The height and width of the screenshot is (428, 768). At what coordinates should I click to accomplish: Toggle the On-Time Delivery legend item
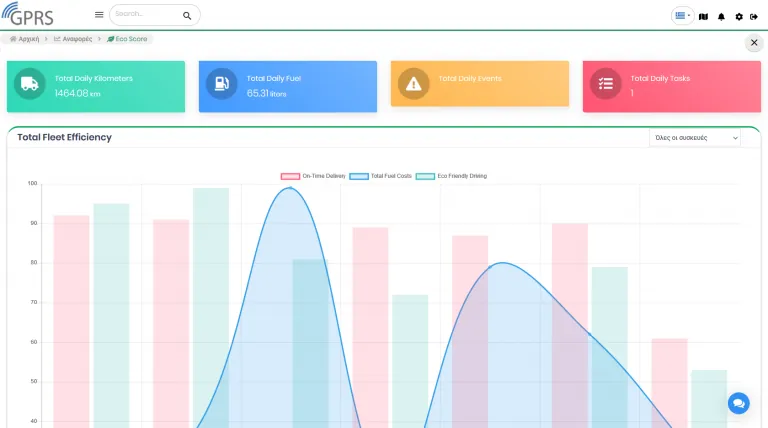click(313, 176)
